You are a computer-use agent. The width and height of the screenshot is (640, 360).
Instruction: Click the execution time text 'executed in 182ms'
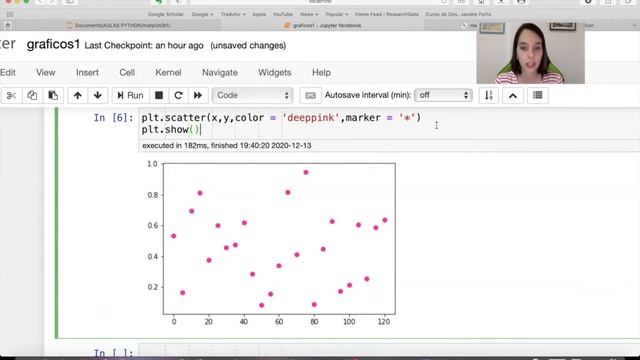[x=175, y=146]
